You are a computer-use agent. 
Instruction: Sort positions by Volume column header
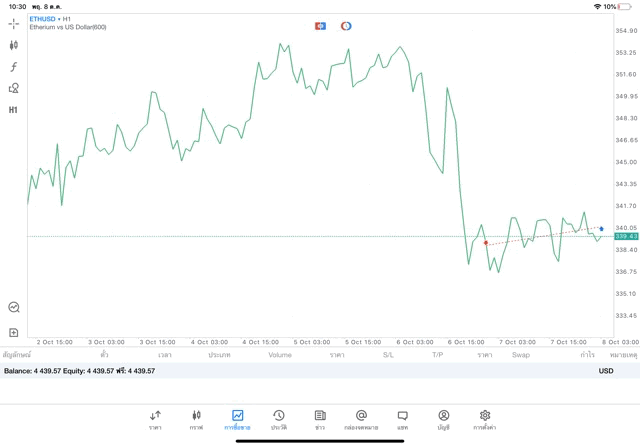tap(280, 355)
